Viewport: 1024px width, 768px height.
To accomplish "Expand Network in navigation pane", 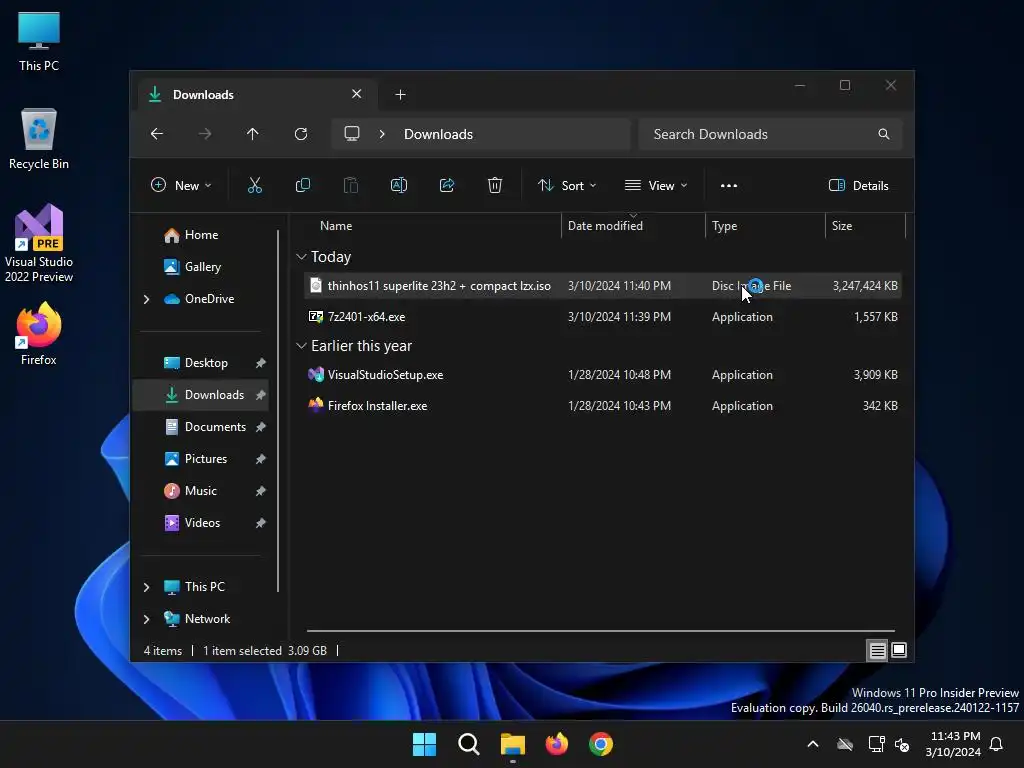I will (x=146, y=619).
